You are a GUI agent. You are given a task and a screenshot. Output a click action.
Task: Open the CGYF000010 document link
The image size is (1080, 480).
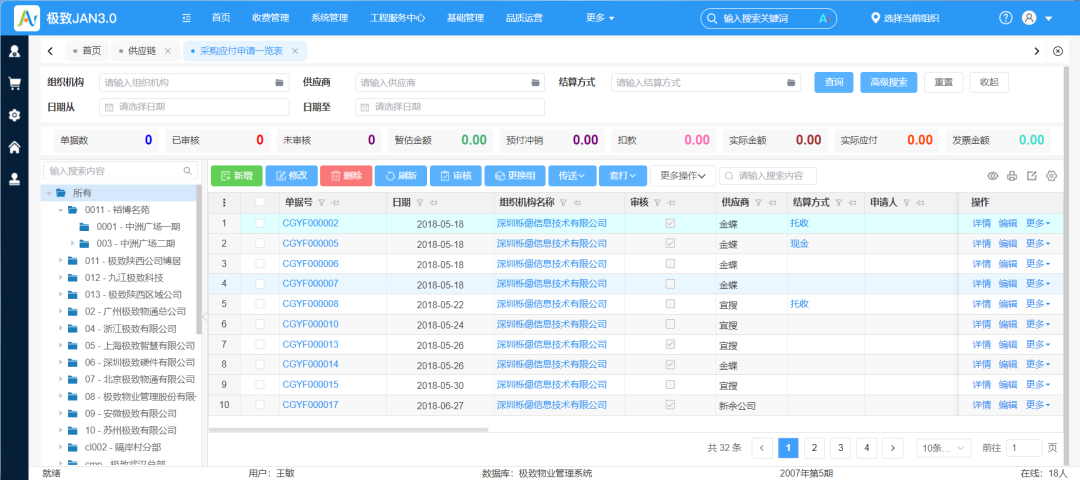click(x=311, y=324)
